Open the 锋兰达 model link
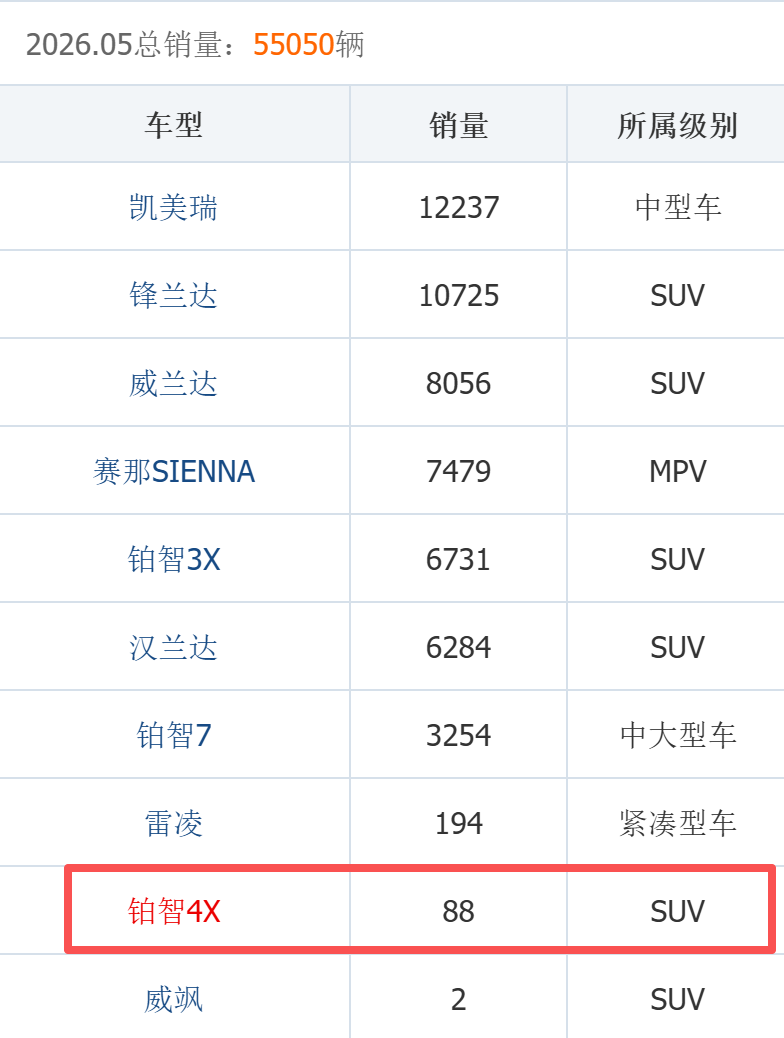Viewport: 784px width, 1038px height. (x=173, y=295)
